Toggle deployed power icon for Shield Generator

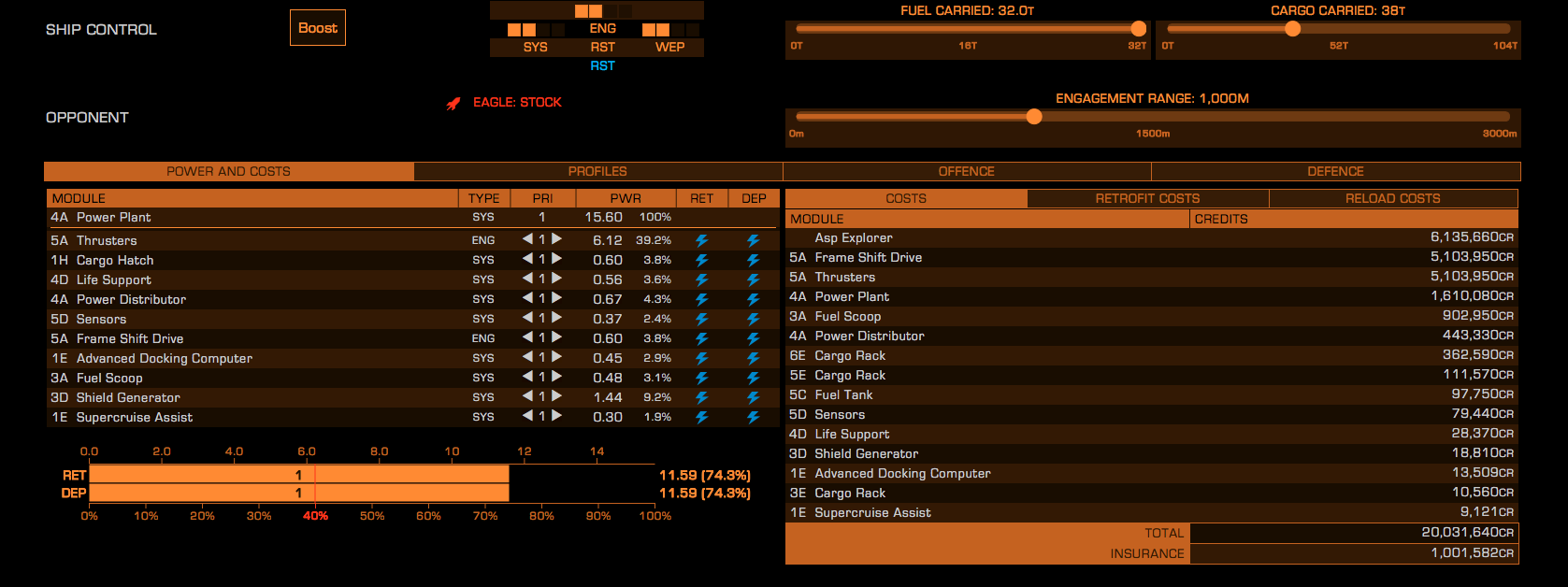[x=753, y=397]
